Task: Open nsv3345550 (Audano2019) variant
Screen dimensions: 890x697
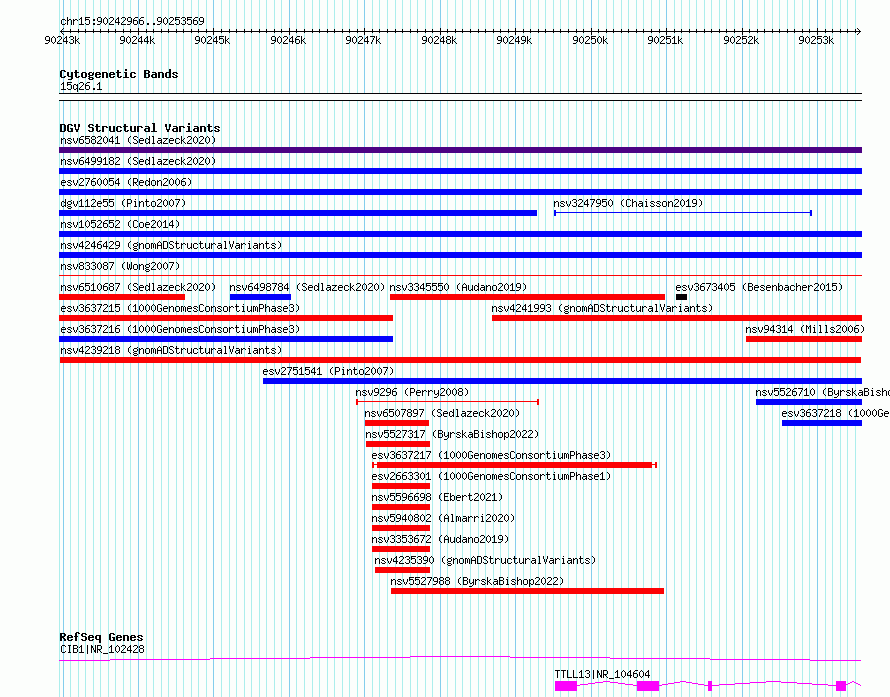Action: [x=458, y=287]
